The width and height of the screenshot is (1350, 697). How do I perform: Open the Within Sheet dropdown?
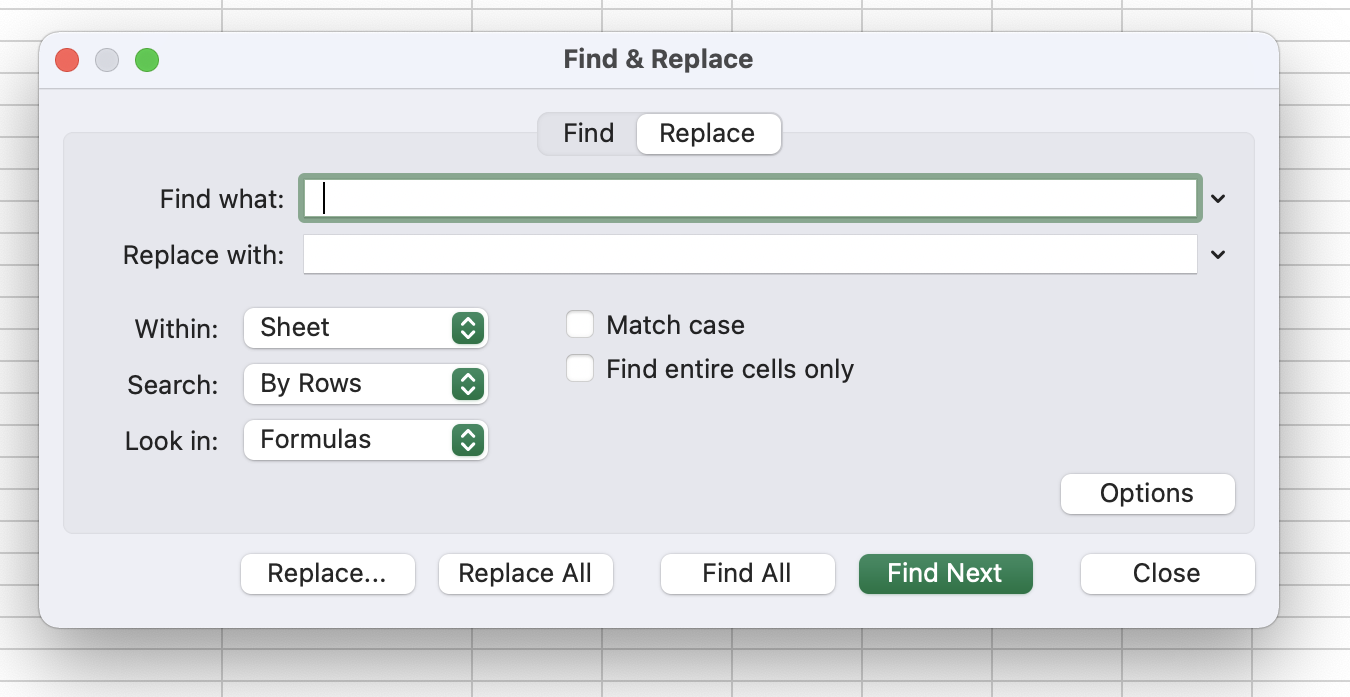pyautogui.click(x=365, y=328)
